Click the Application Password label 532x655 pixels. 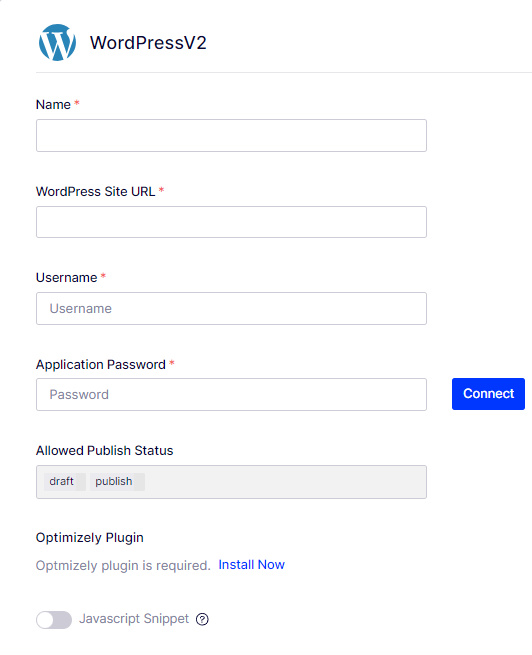point(101,364)
